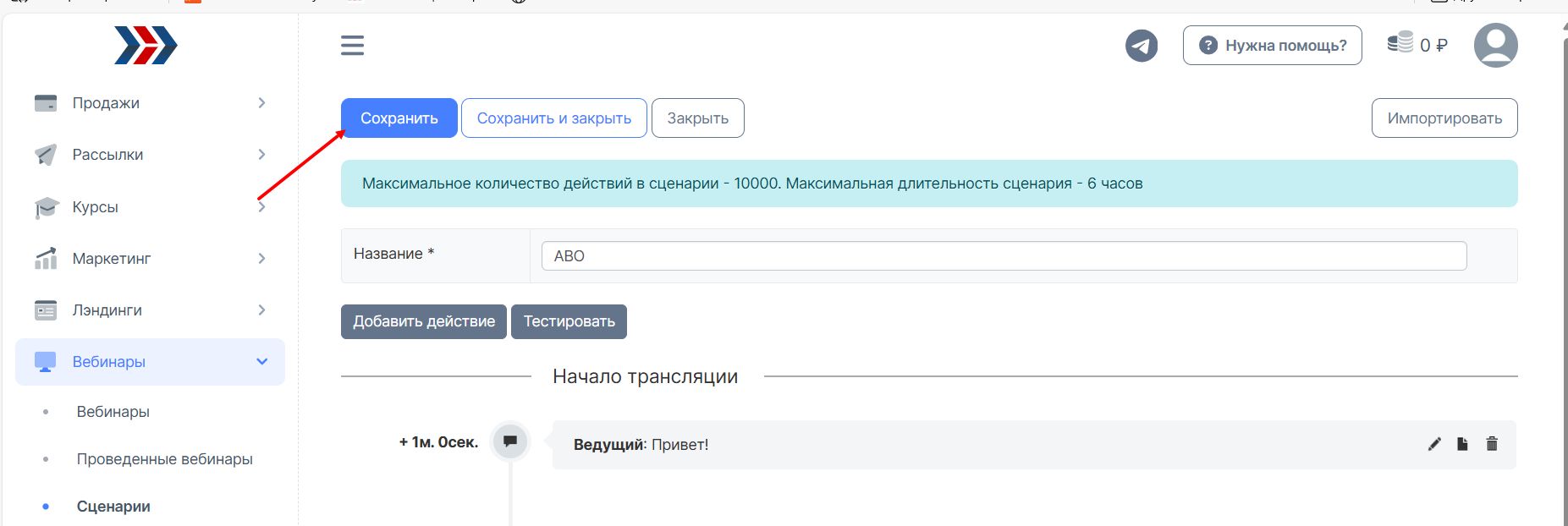1568x526 pixels.
Task: Expand the Продажи sidebar section
Action: coord(150,103)
